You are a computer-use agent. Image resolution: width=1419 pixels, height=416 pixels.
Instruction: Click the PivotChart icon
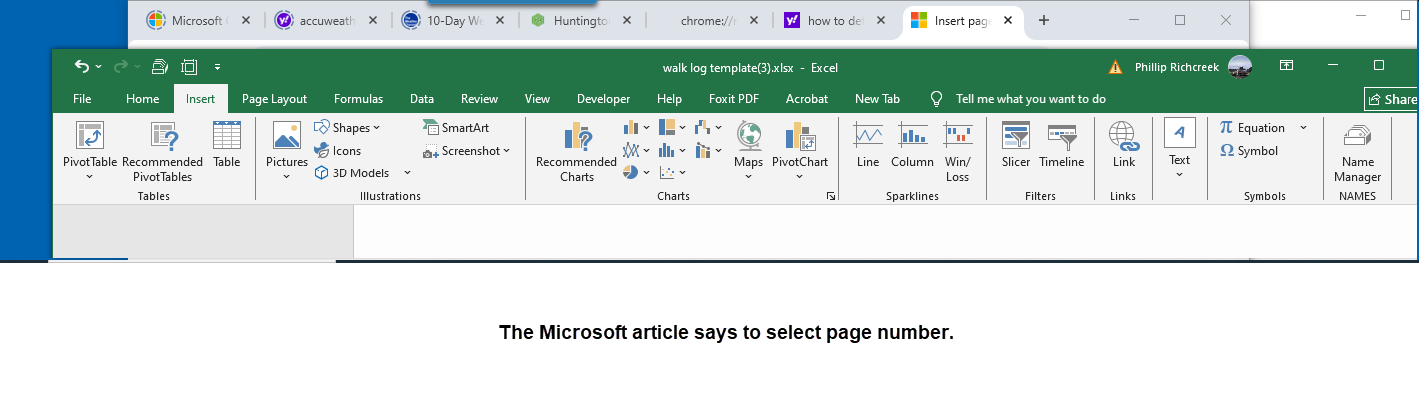tap(800, 136)
